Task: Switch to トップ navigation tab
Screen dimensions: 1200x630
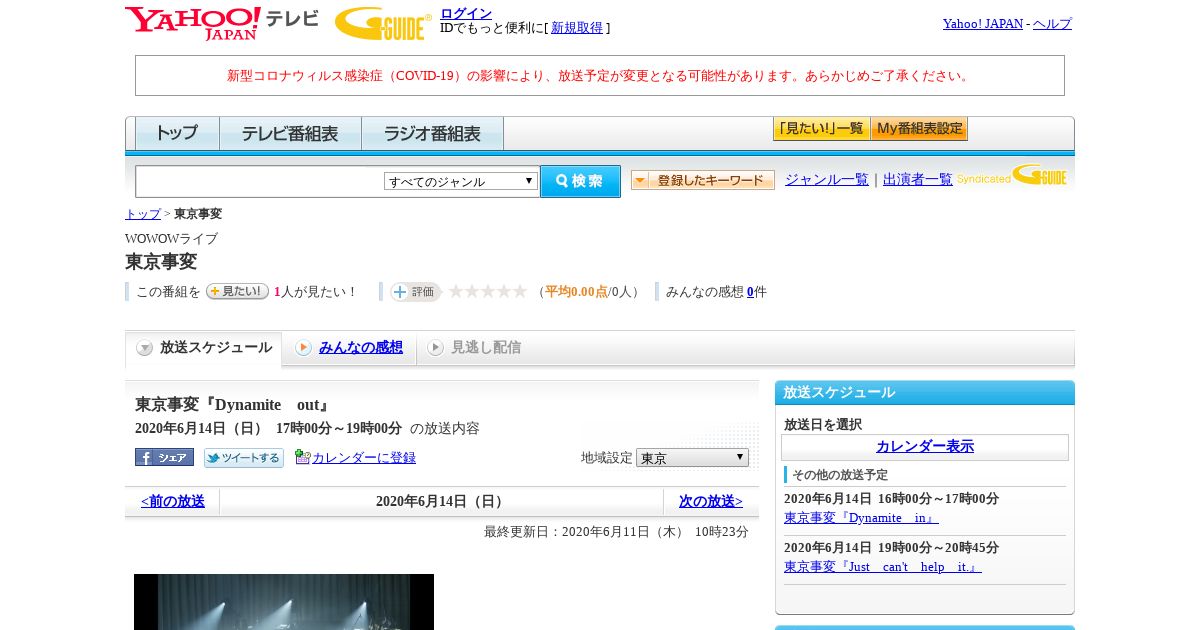Action: [x=177, y=133]
